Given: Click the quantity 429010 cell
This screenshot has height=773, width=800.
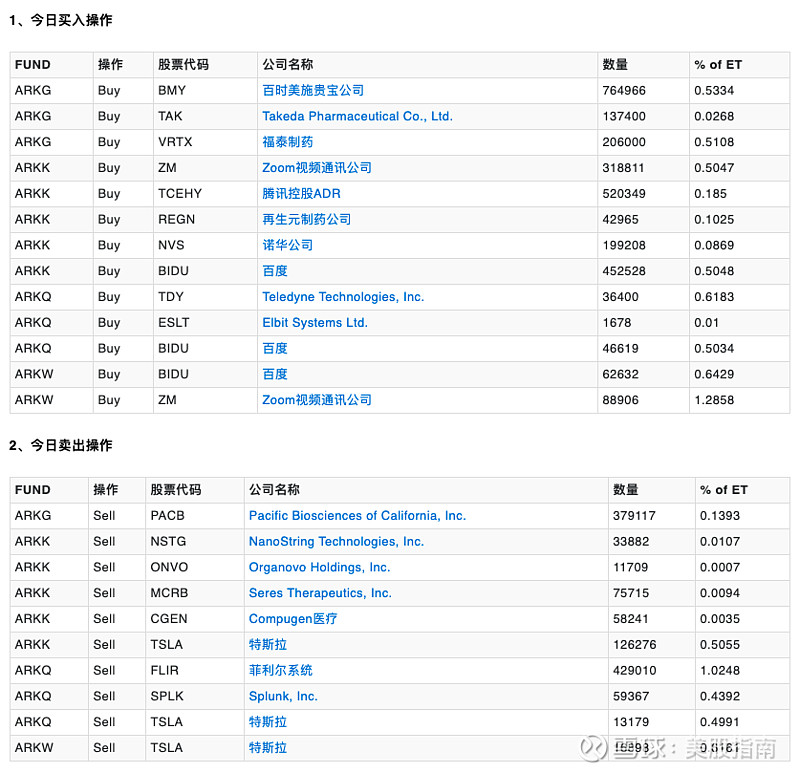Looking at the screenshot, I should 652,670.
